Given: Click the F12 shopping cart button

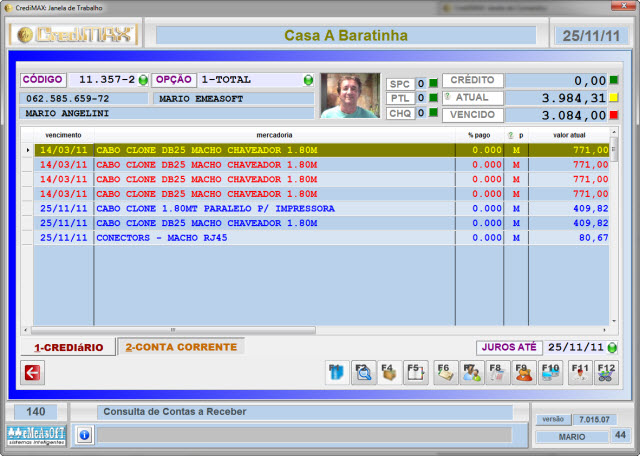Looking at the screenshot, I should (606, 373).
